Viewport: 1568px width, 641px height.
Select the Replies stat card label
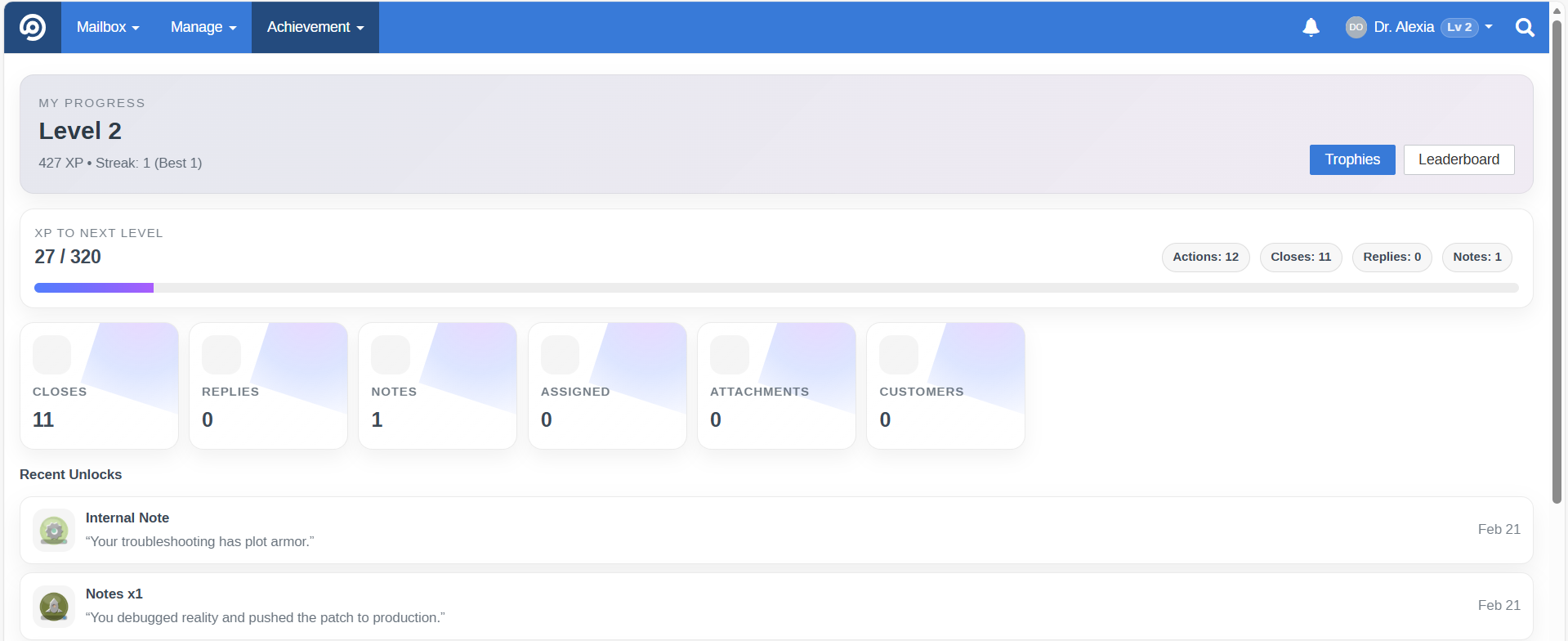230,392
